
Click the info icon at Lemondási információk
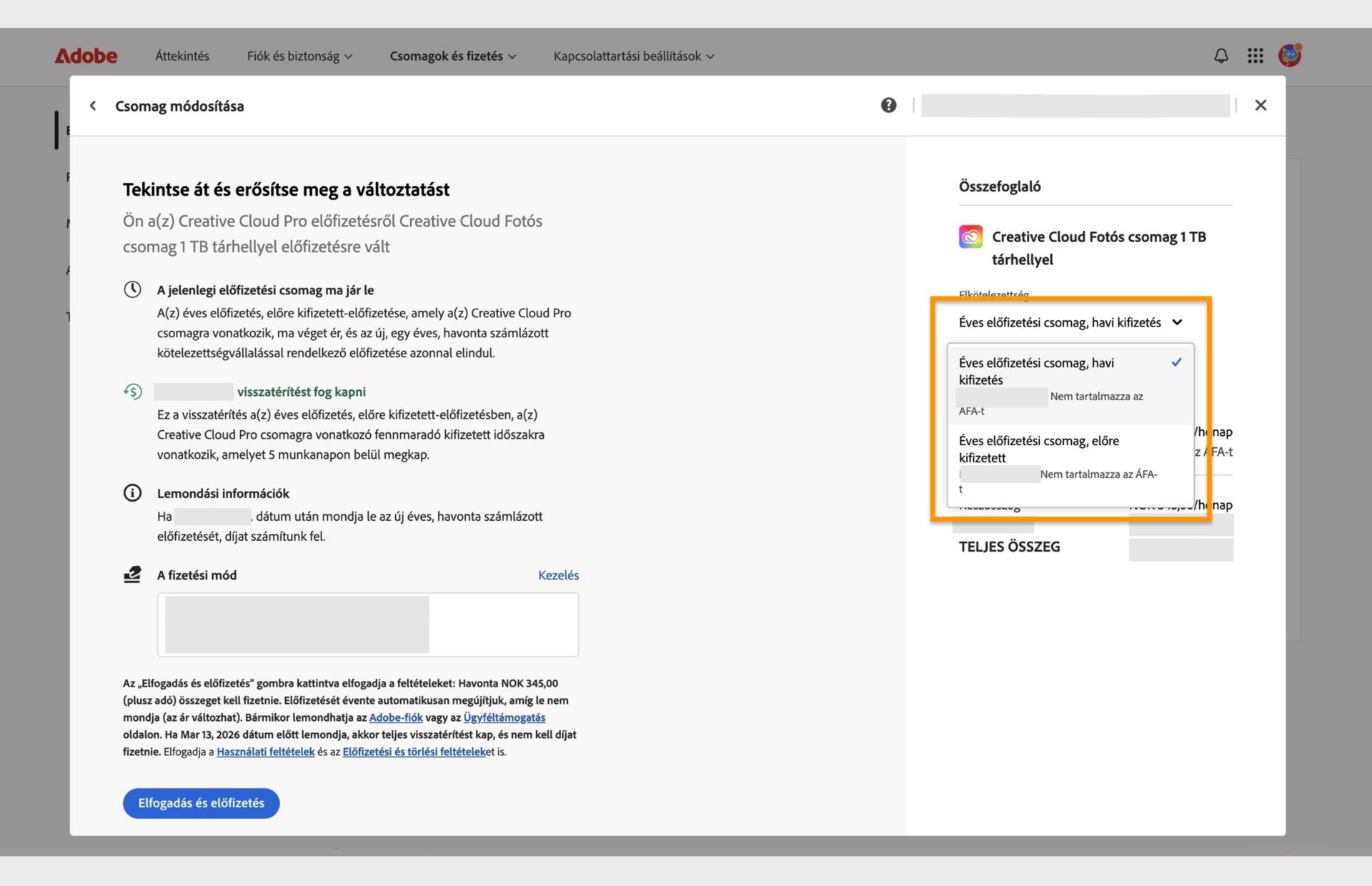pos(132,493)
